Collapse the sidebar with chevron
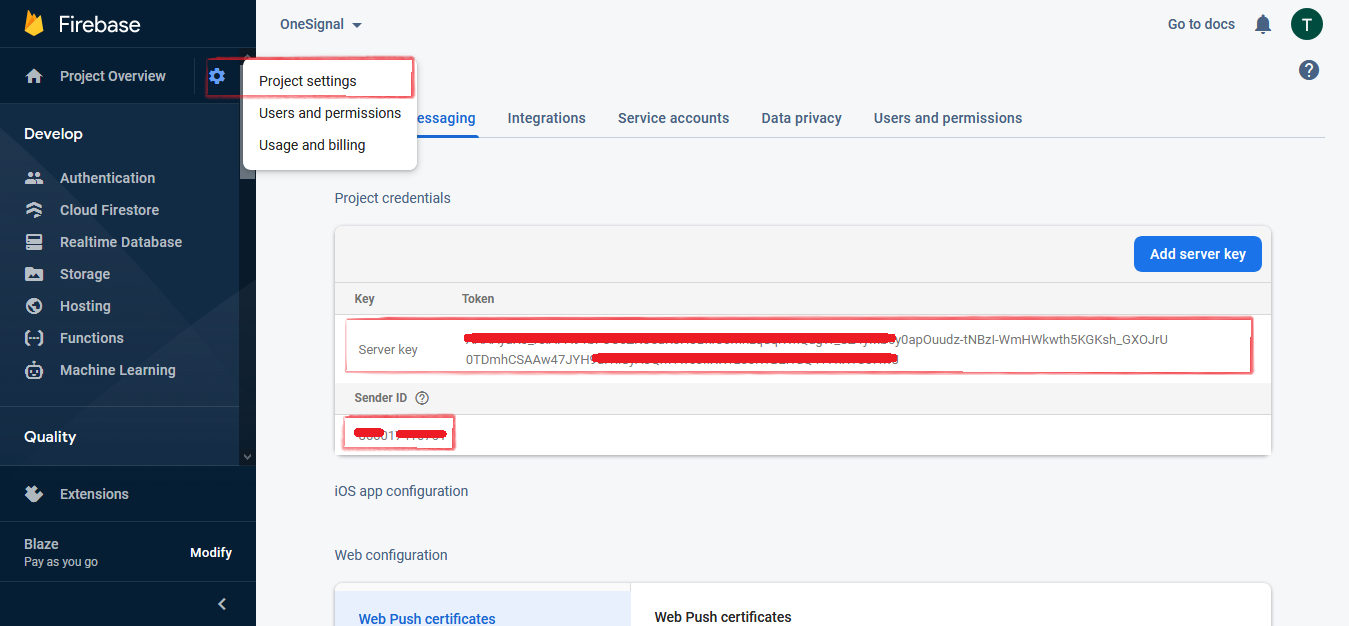This screenshot has width=1349, height=626. pos(222,604)
